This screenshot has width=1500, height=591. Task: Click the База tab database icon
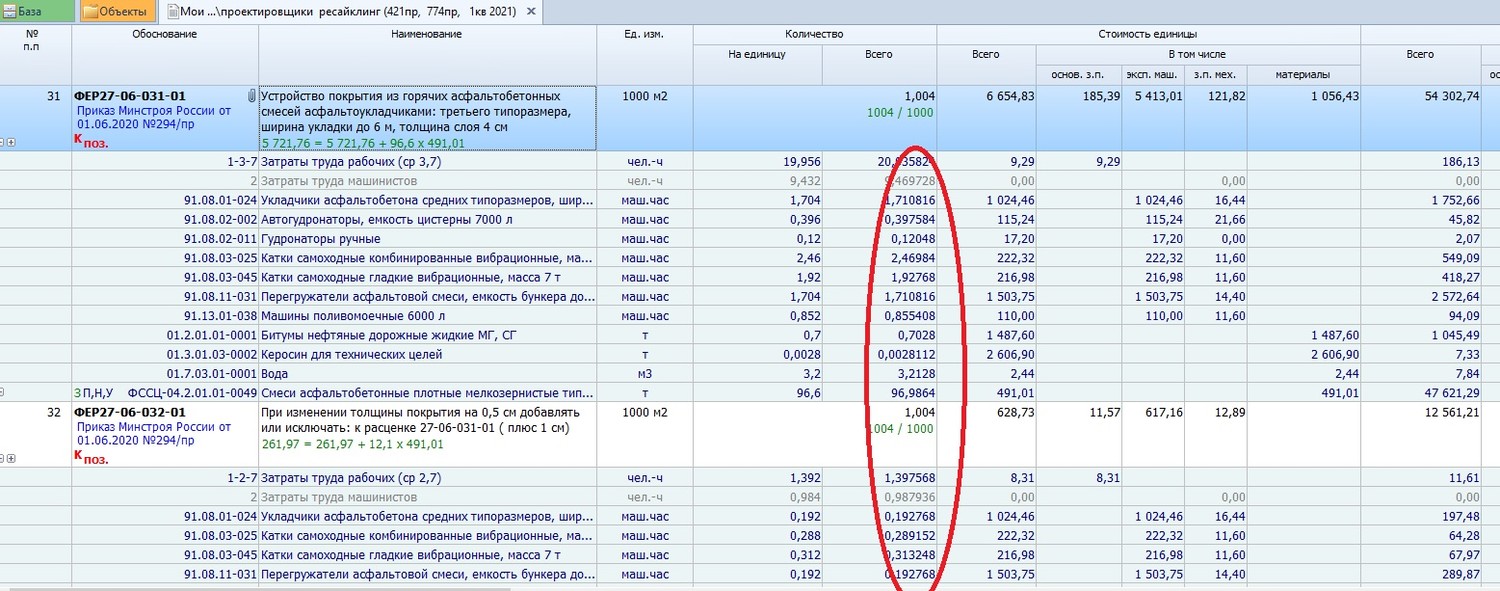(9, 12)
